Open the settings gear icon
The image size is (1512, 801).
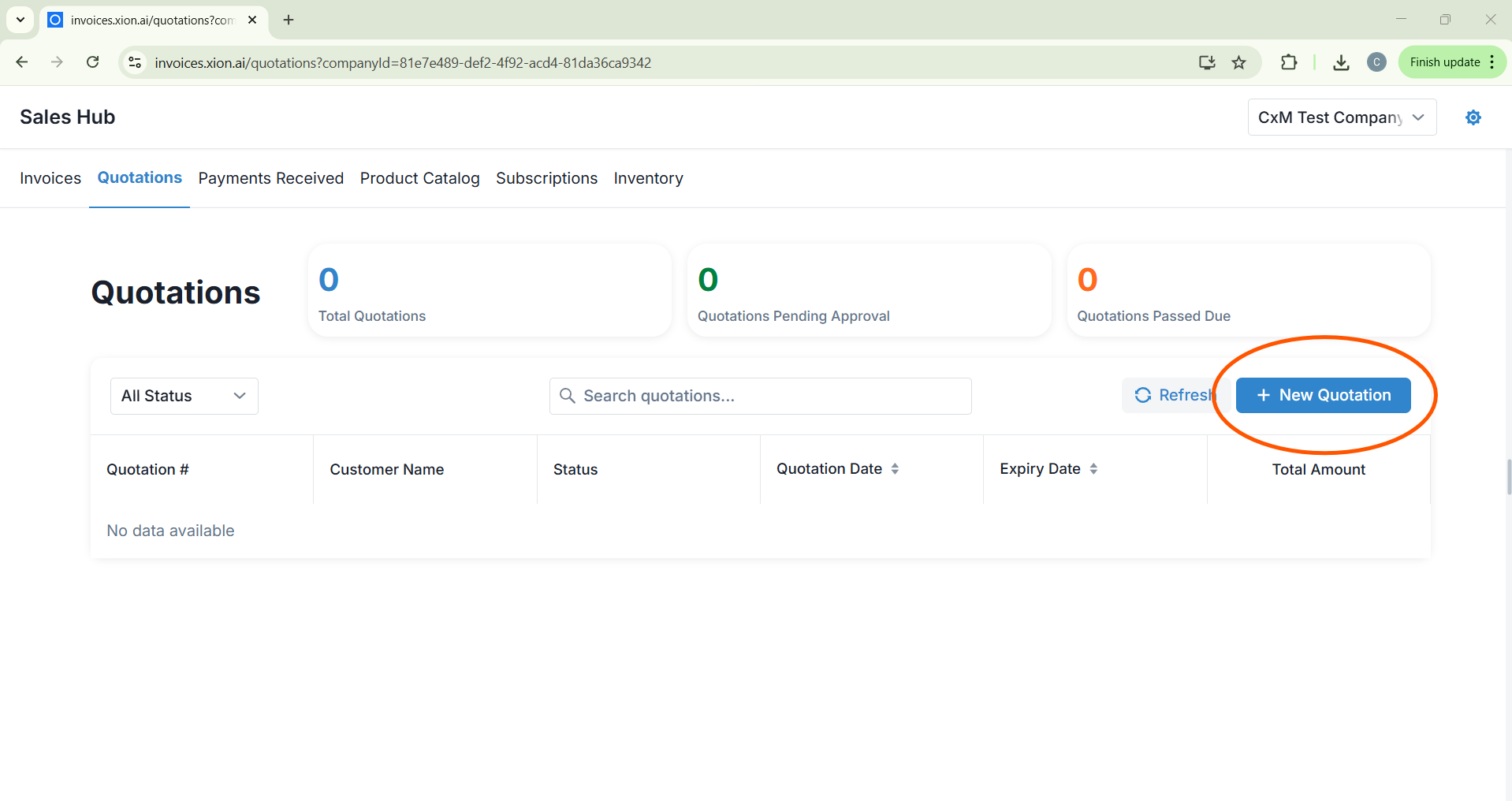(1473, 117)
